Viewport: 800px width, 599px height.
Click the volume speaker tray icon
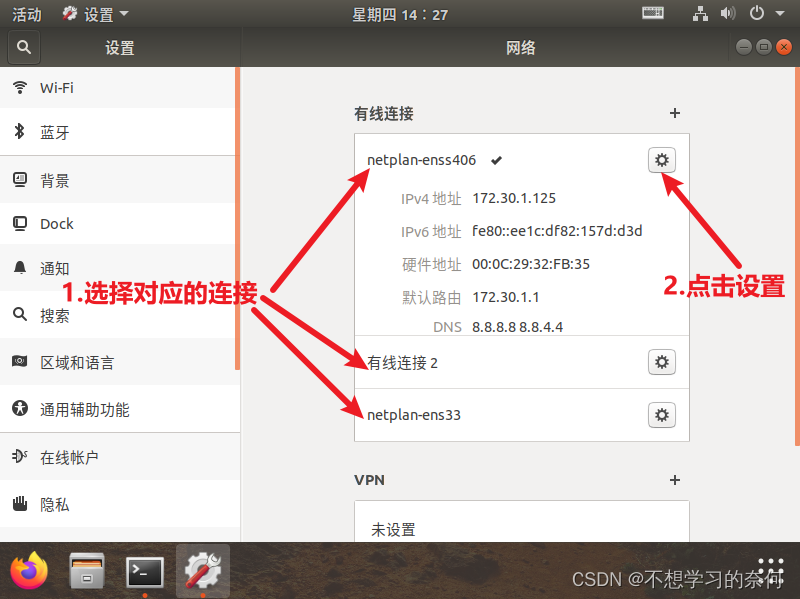pyautogui.click(x=728, y=14)
